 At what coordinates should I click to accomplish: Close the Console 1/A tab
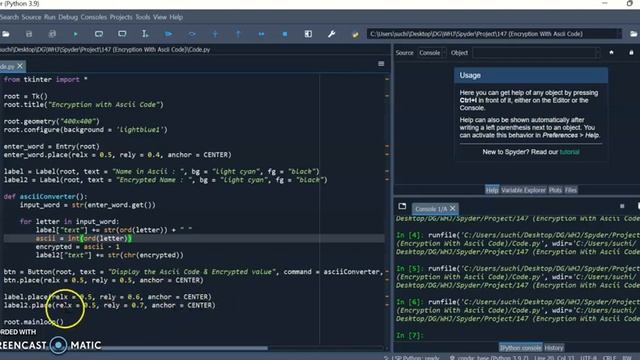click(453, 209)
